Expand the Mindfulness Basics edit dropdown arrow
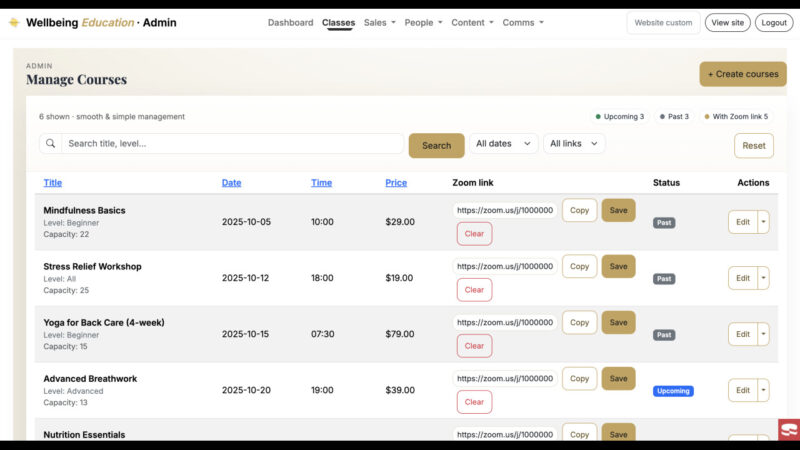The image size is (800, 450). pyautogui.click(x=763, y=222)
